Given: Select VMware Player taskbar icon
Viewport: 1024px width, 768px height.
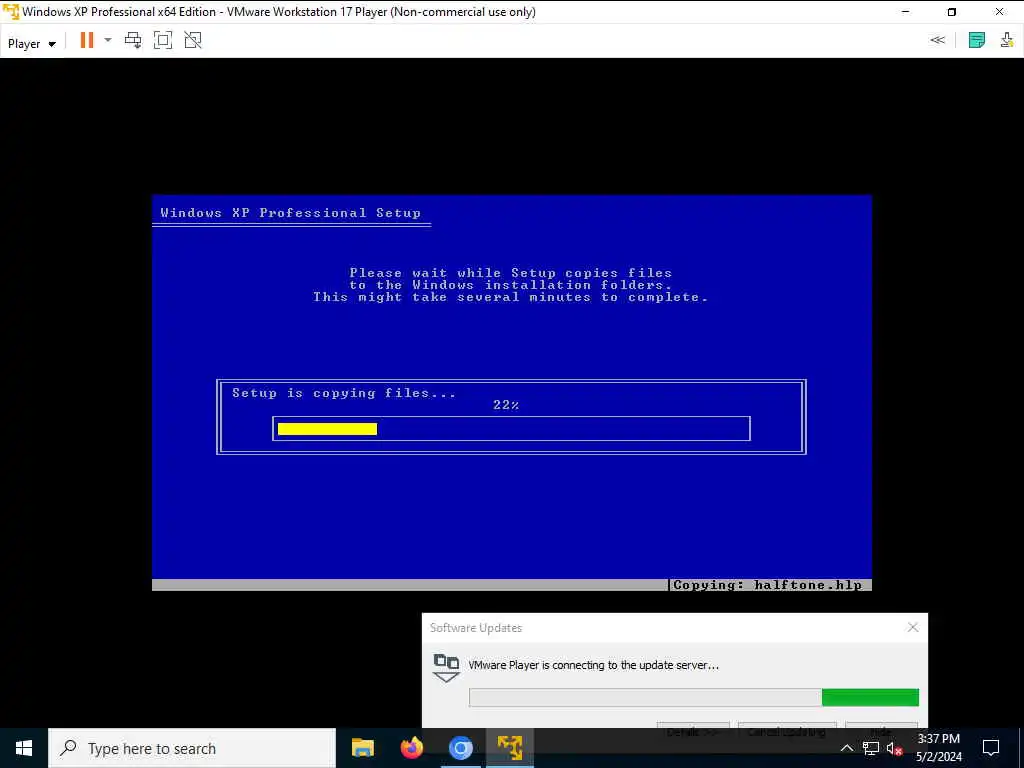Looking at the screenshot, I should coord(509,748).
